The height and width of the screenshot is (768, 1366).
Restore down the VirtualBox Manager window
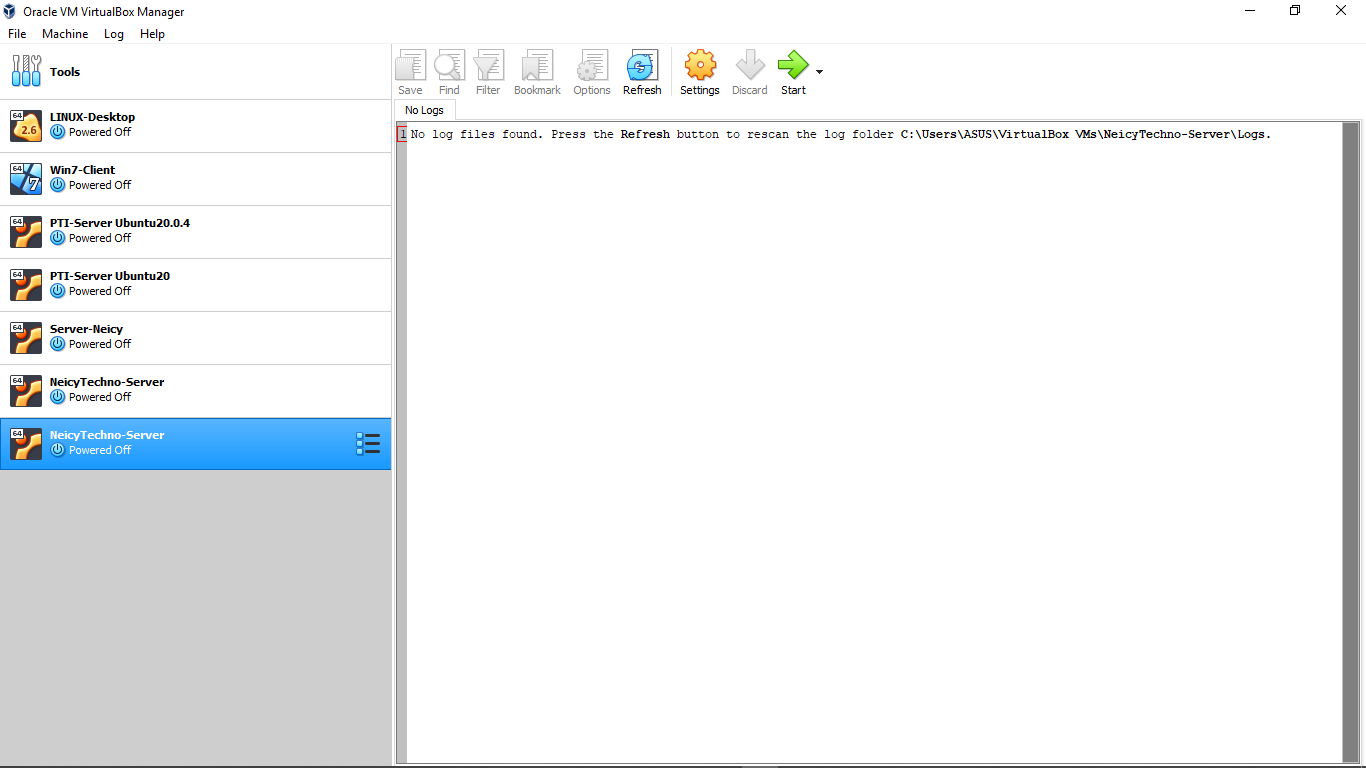coord(1295,11)
